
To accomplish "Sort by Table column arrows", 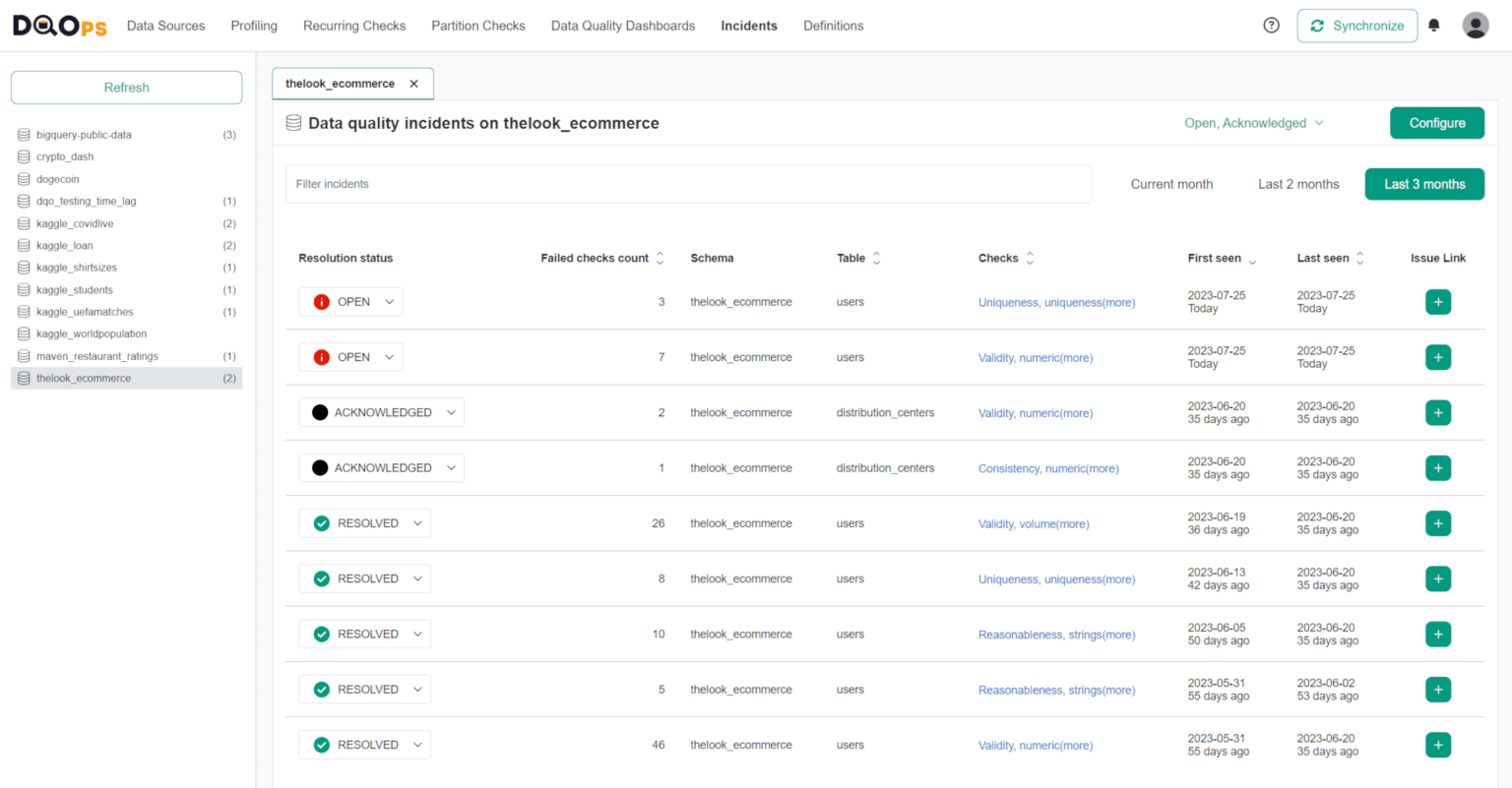I will tap(876, 258).
